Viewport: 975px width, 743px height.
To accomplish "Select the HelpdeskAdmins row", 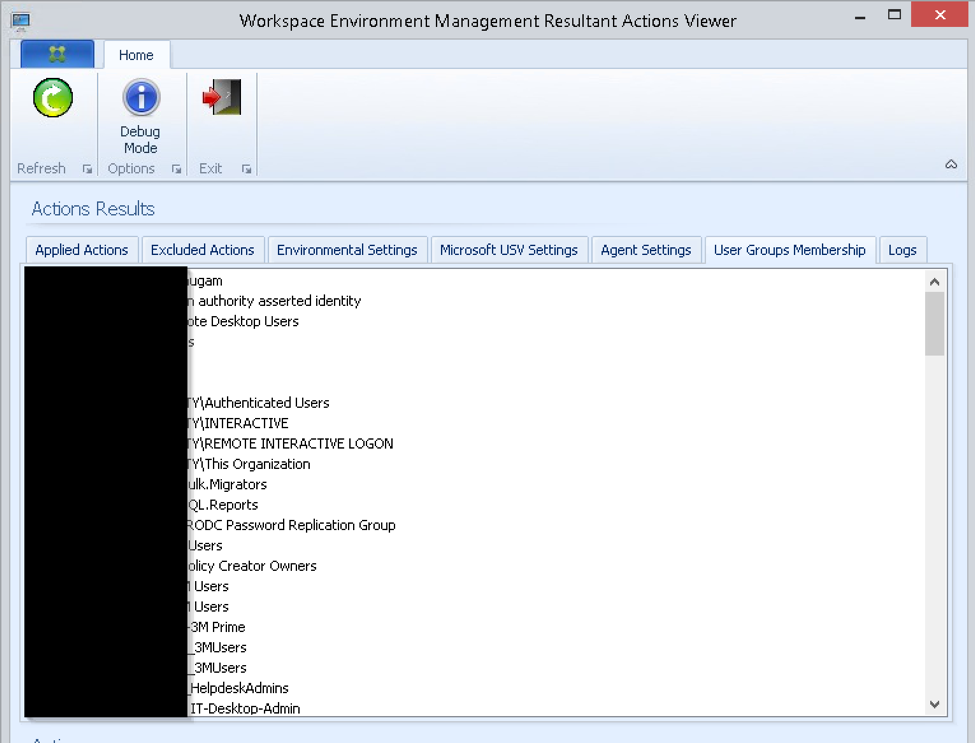I will point(476,688).
